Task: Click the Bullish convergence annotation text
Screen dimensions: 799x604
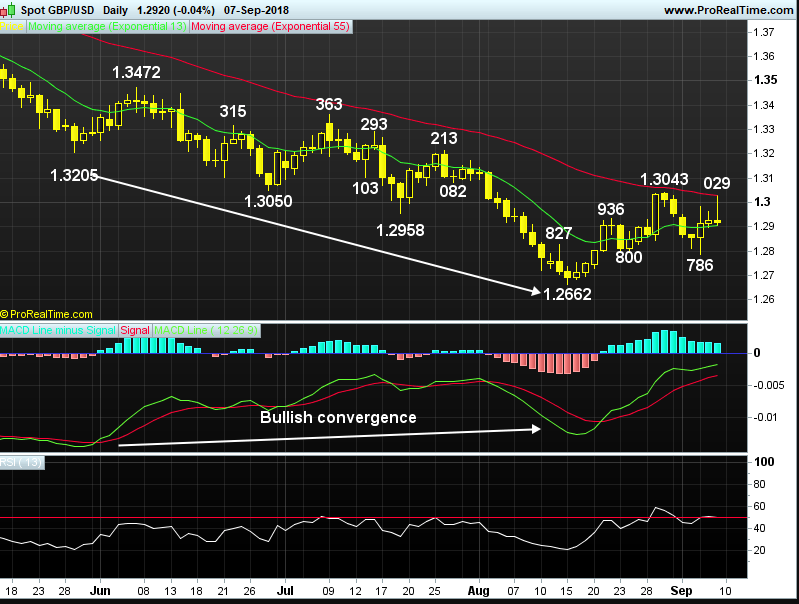Action: [x=338, y=417]
